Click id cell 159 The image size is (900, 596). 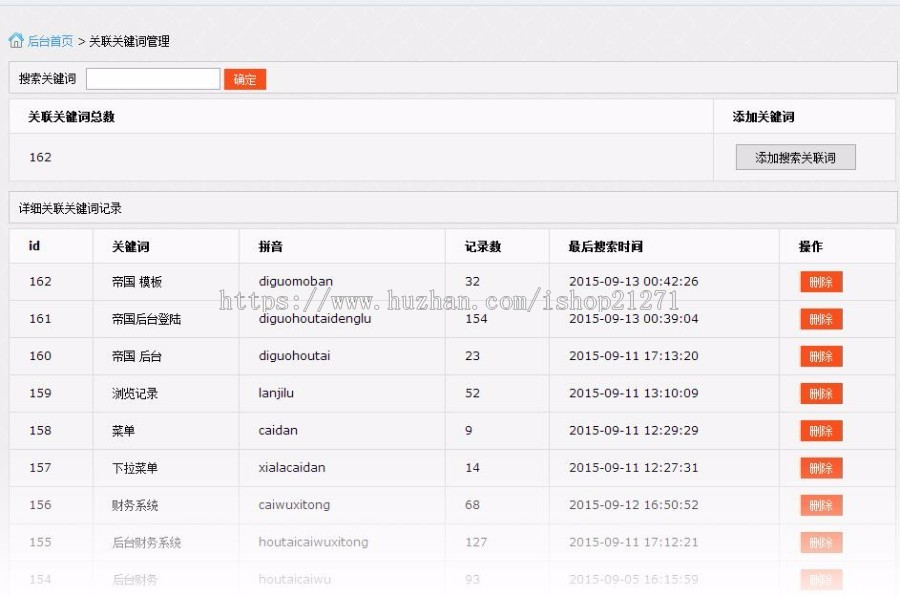[40, 393]
